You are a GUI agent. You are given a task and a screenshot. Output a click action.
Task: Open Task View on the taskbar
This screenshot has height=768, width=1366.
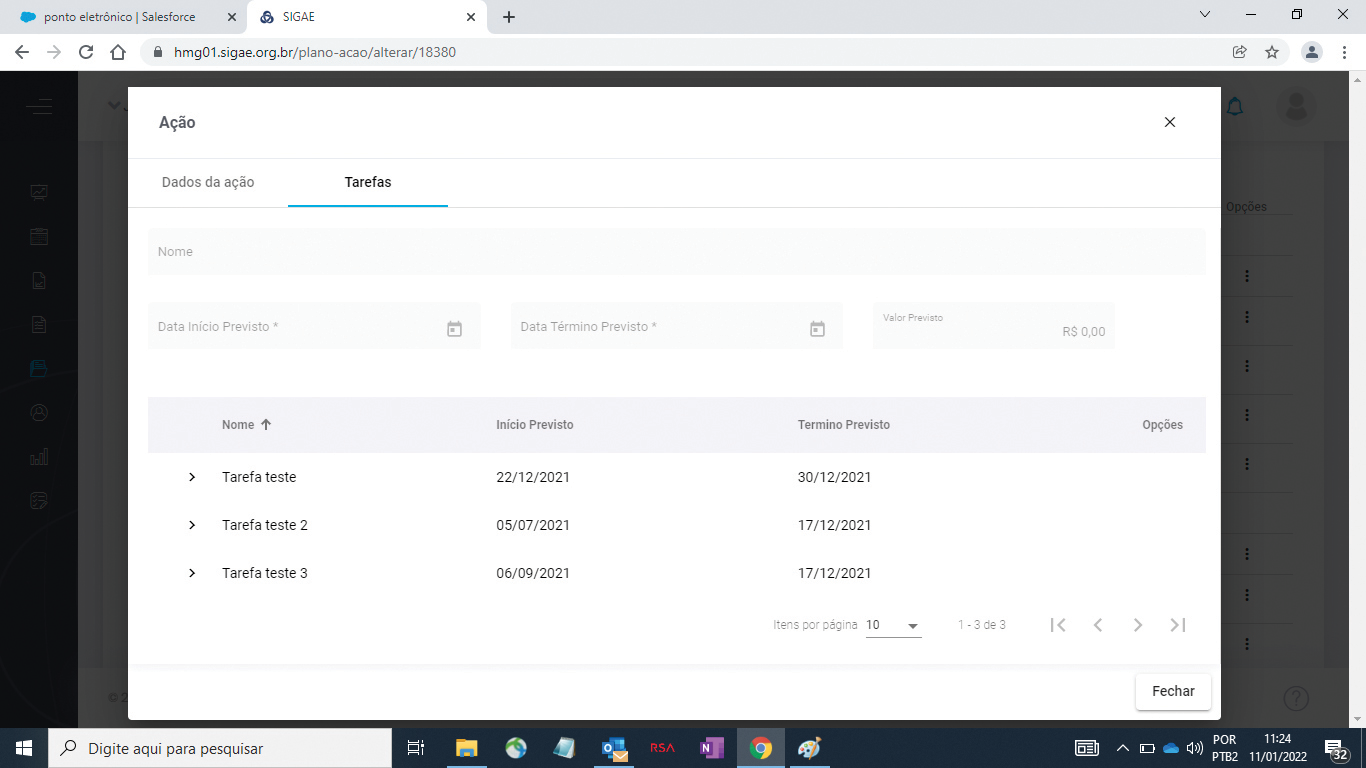tap(416, 748)
